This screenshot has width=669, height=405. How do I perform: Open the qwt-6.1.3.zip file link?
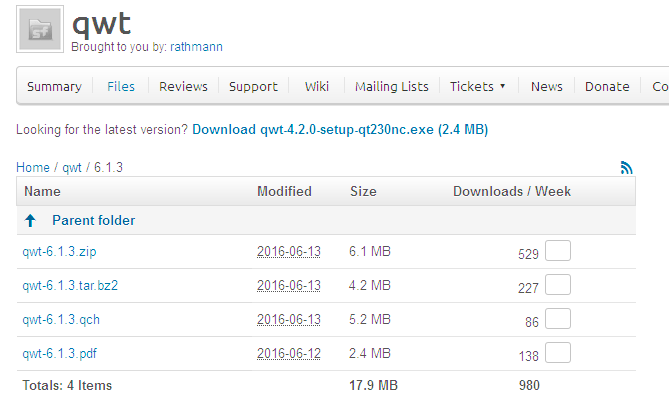coord(61,253)
